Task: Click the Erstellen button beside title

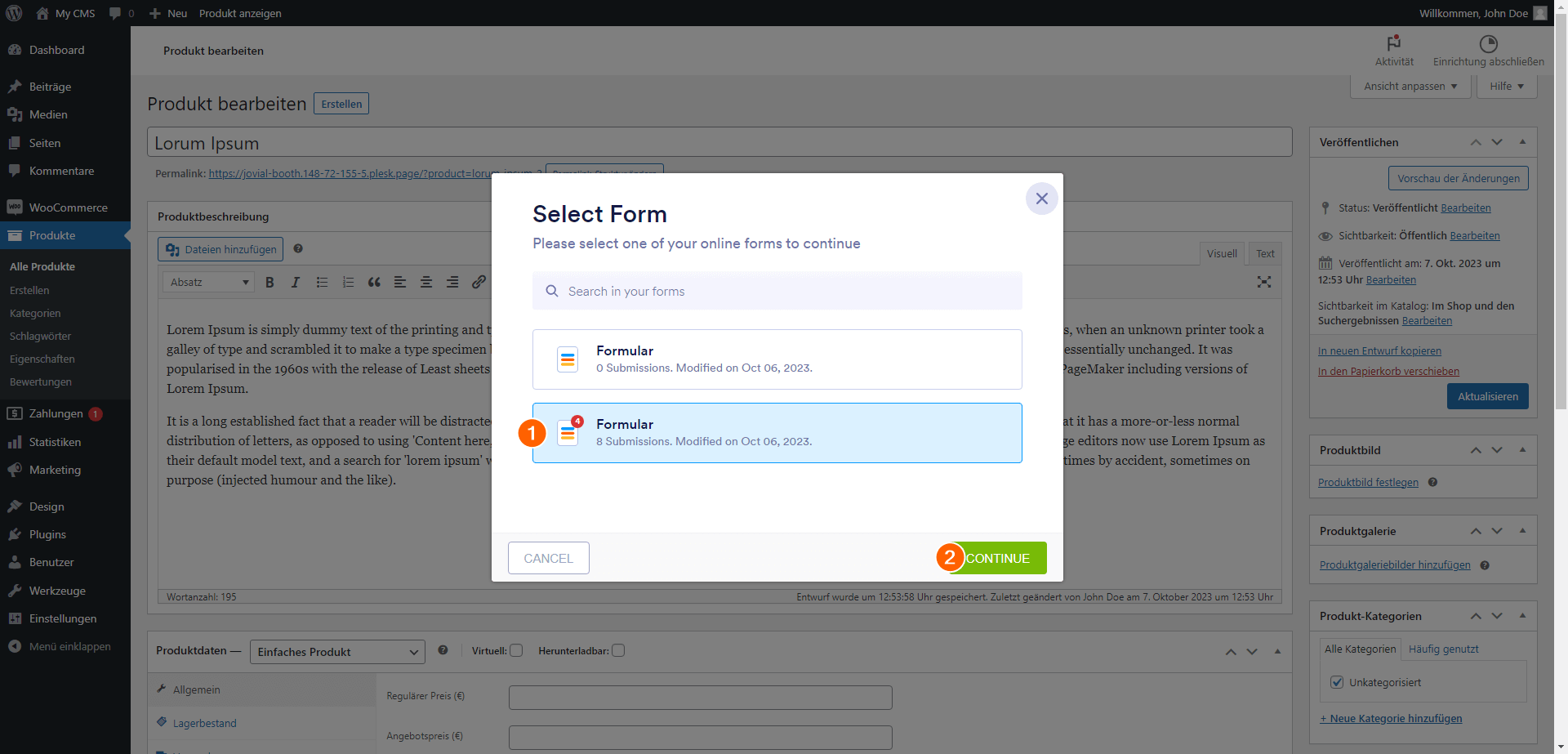Action: [341, 104]
